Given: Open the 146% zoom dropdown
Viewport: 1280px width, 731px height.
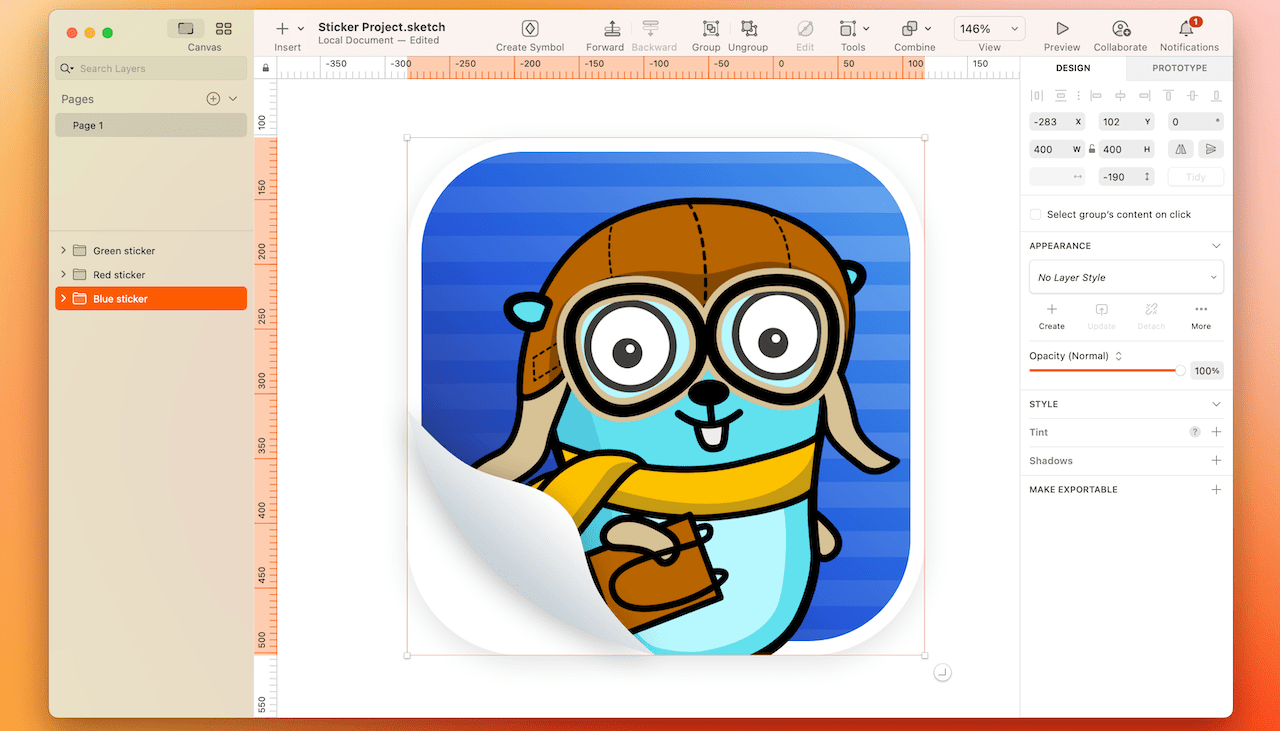Looking at the screenshot, I should (x=988, y=27).
